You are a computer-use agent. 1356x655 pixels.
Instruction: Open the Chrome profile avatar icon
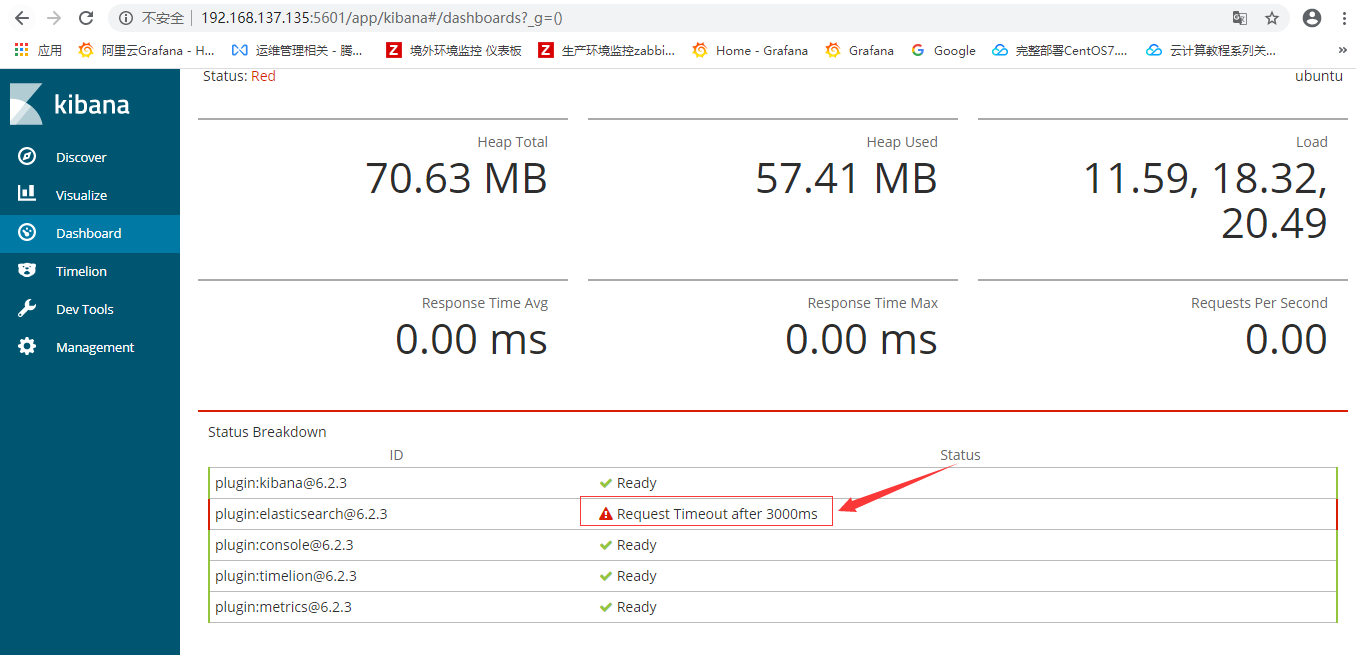point(1310,16)
